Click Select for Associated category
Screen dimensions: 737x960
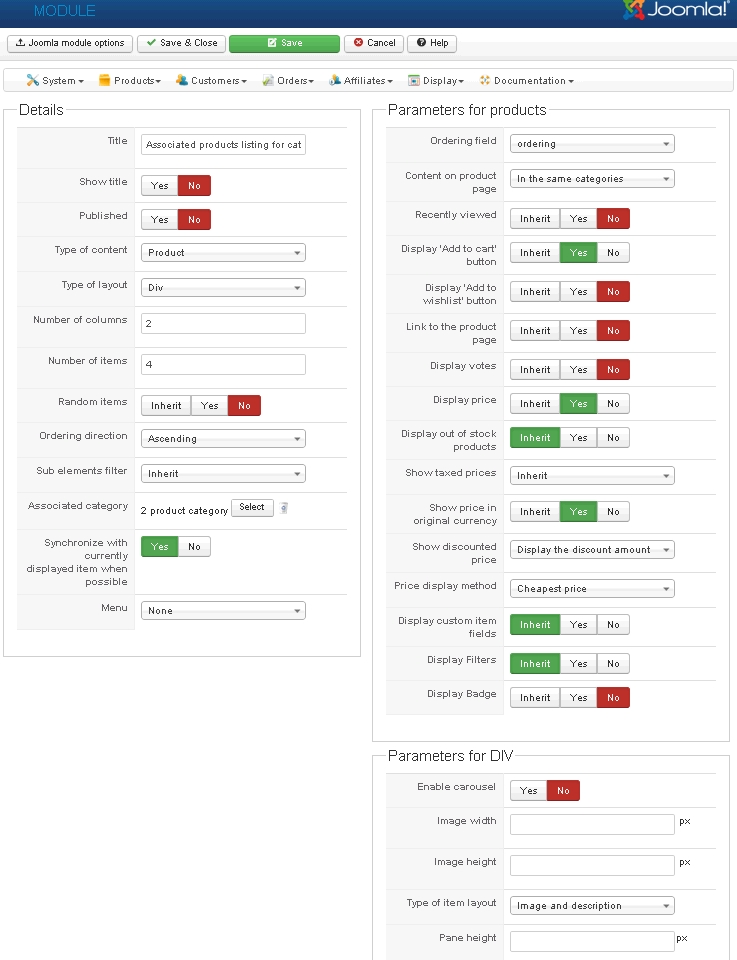252,508
